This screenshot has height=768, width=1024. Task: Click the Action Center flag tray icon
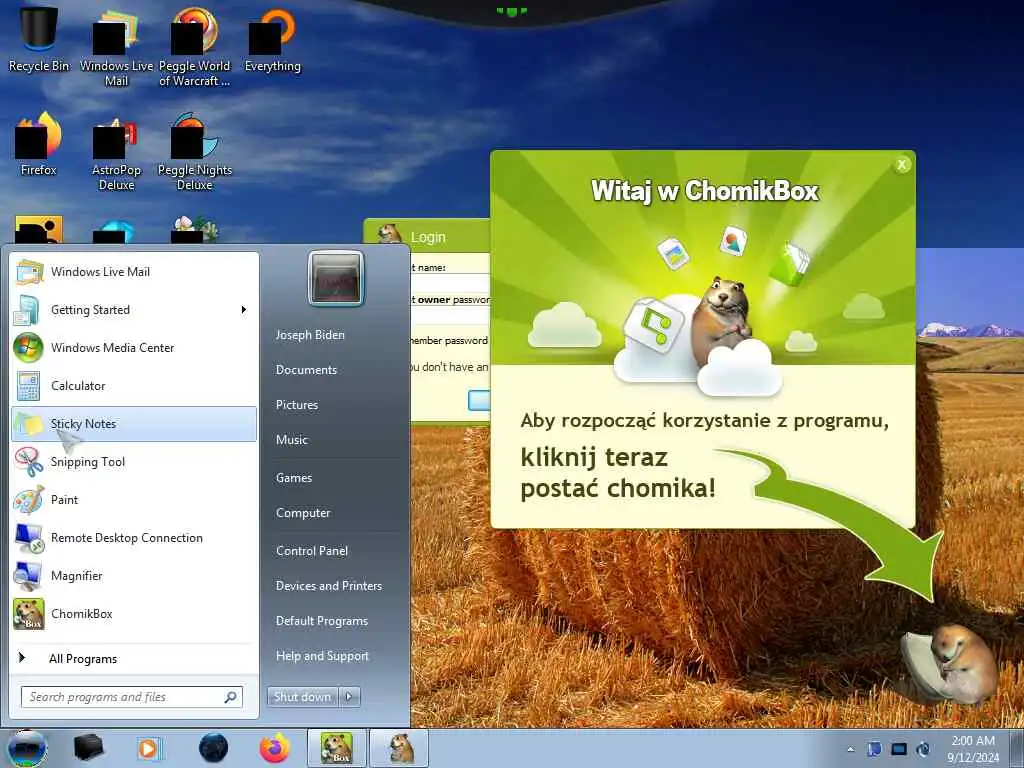pos(874,749)
